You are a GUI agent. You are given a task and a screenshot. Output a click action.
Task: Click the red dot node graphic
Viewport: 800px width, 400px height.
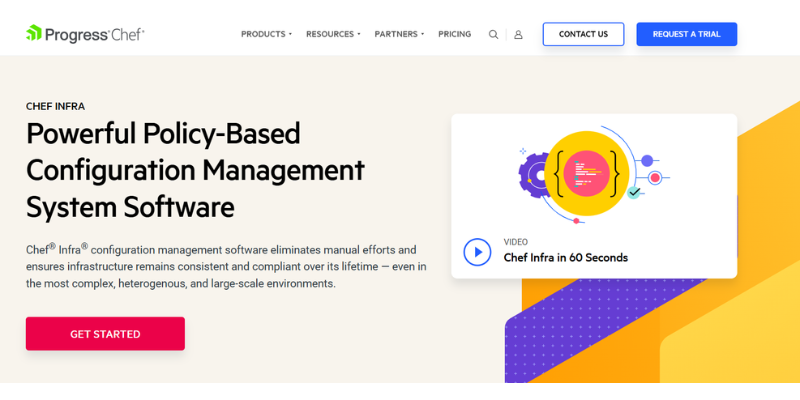(655, 178)
